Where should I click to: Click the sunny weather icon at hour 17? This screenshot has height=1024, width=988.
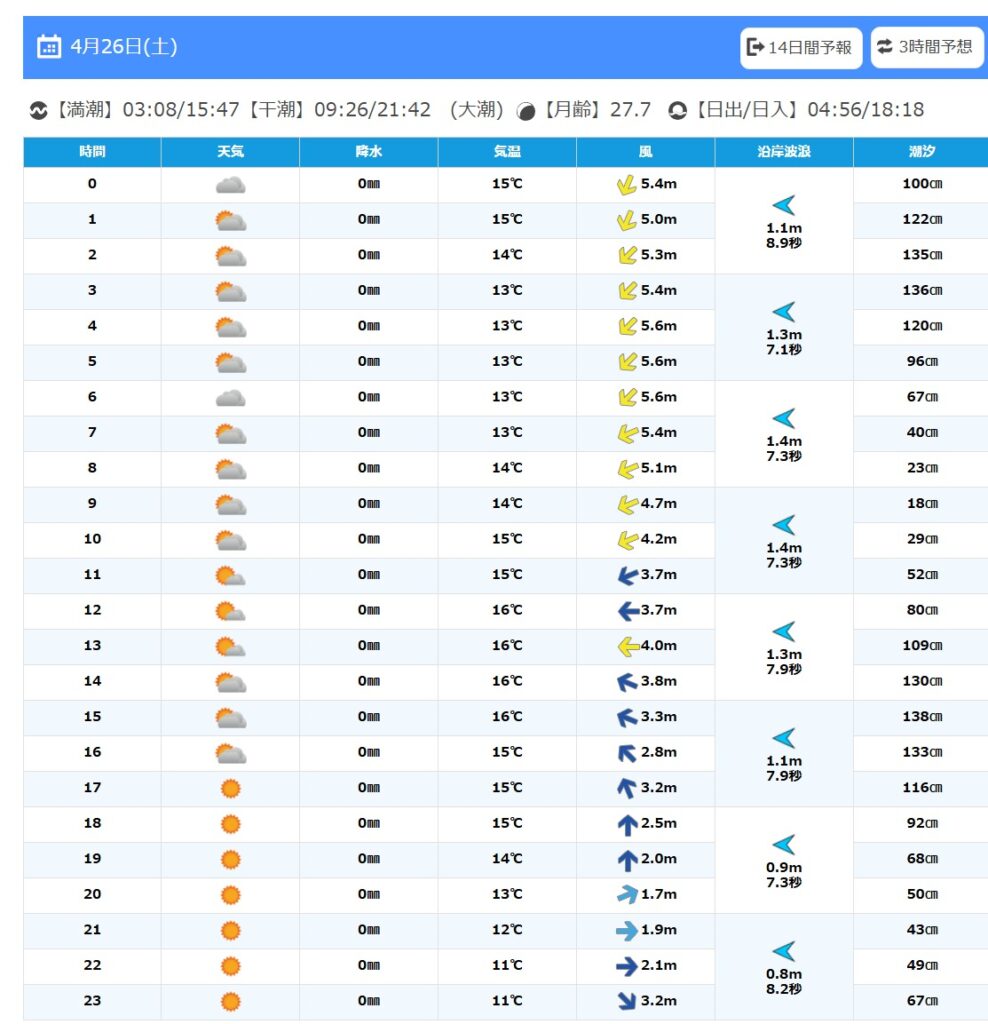(231, 788)
